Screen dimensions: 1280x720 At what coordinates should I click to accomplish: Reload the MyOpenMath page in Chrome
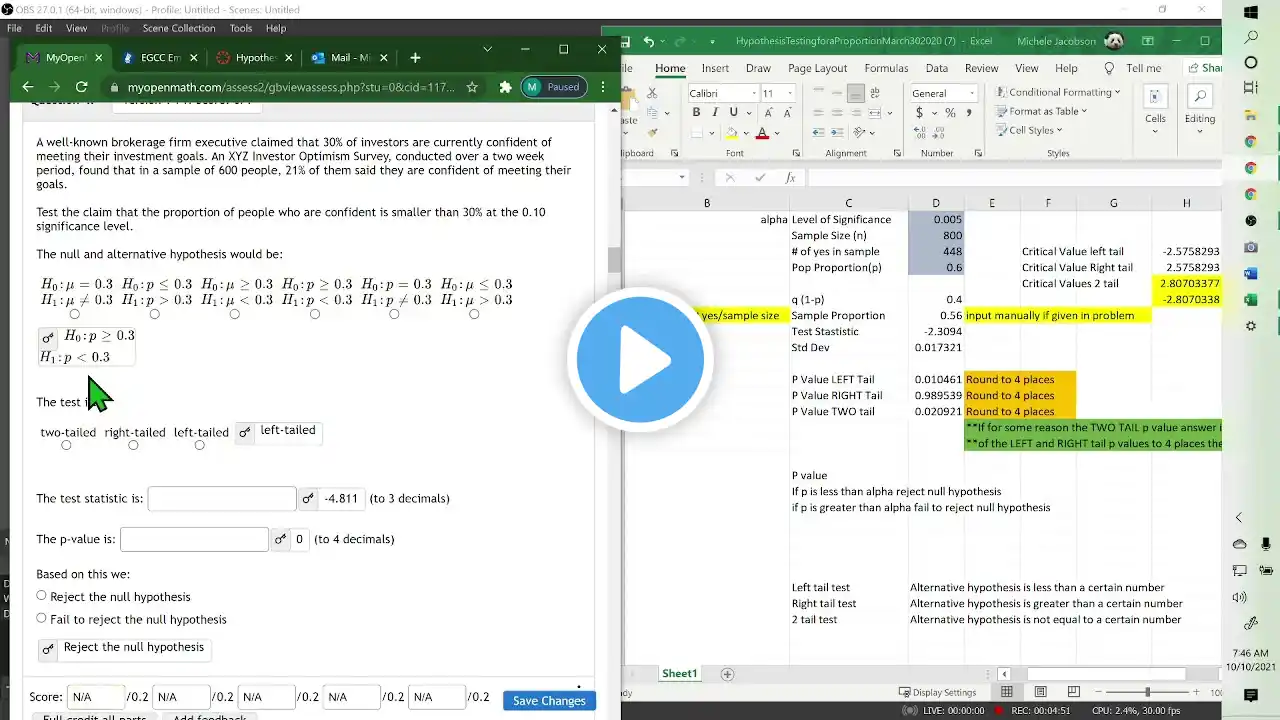click(x=82, y=87)
